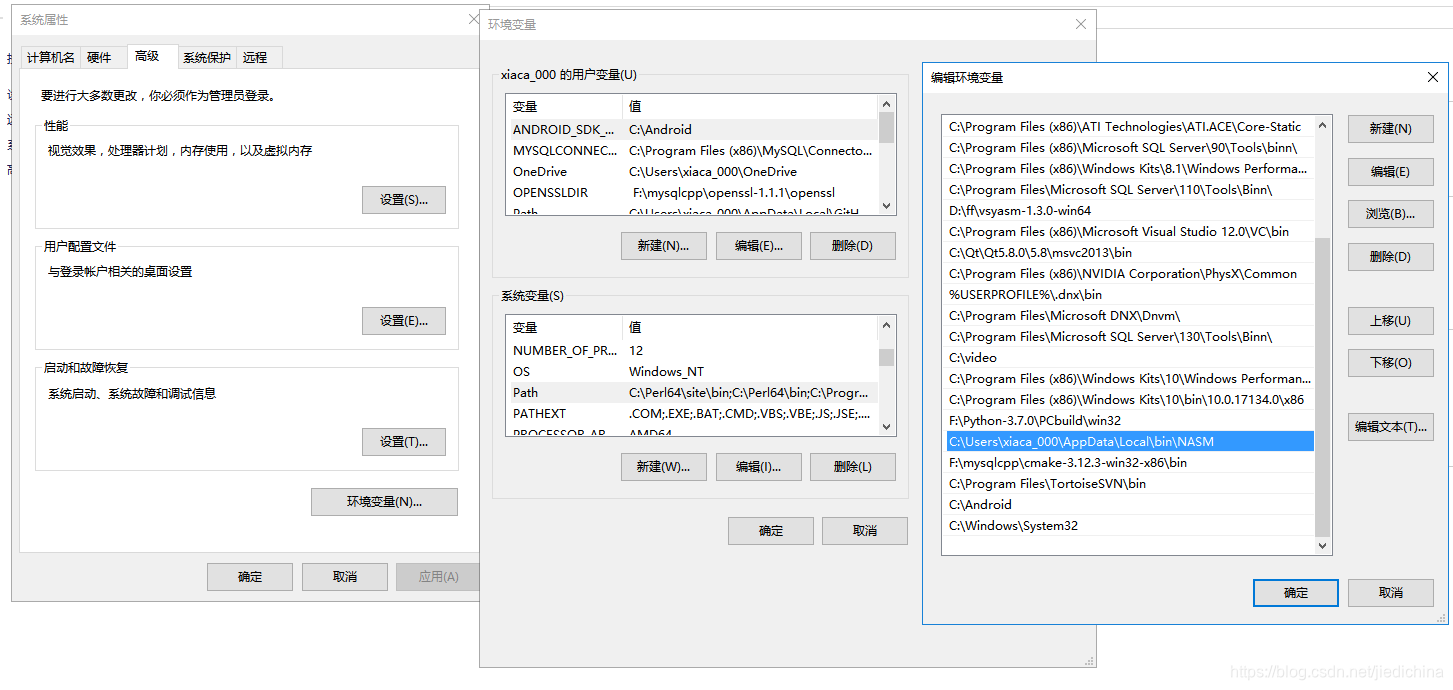1453x690 pixels.
Task: Select Path system variable row
Action: click(x=694, y=392)
